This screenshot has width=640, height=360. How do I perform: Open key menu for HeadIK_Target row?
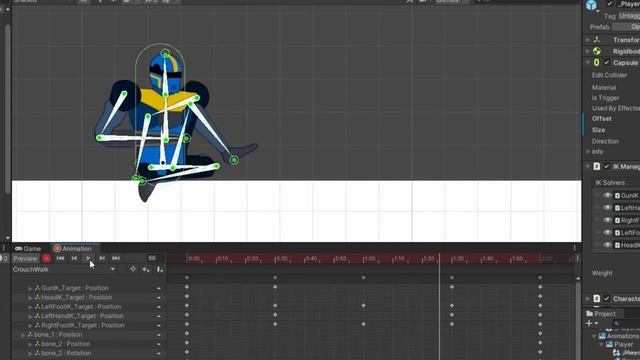pos(159,298)
